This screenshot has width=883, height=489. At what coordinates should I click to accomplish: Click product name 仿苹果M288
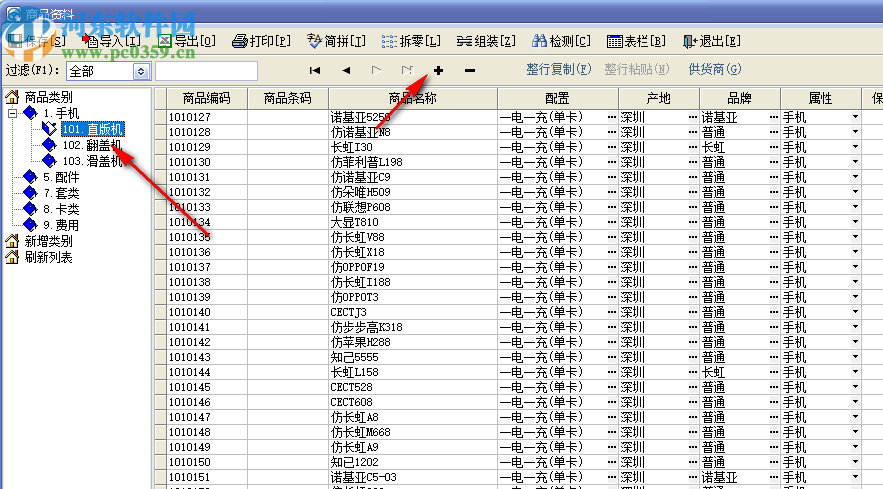click(x=360, y=342)
